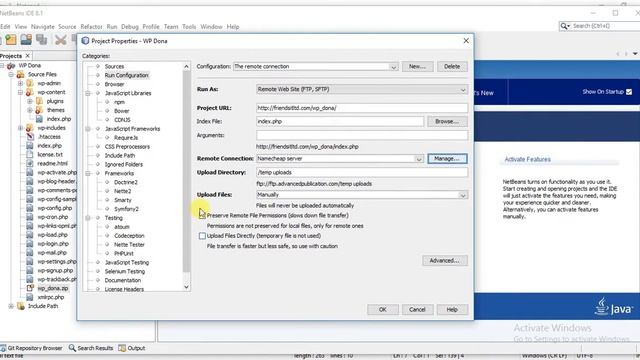
Task: Open the Debug menu
Action: (x=130, y=27)
